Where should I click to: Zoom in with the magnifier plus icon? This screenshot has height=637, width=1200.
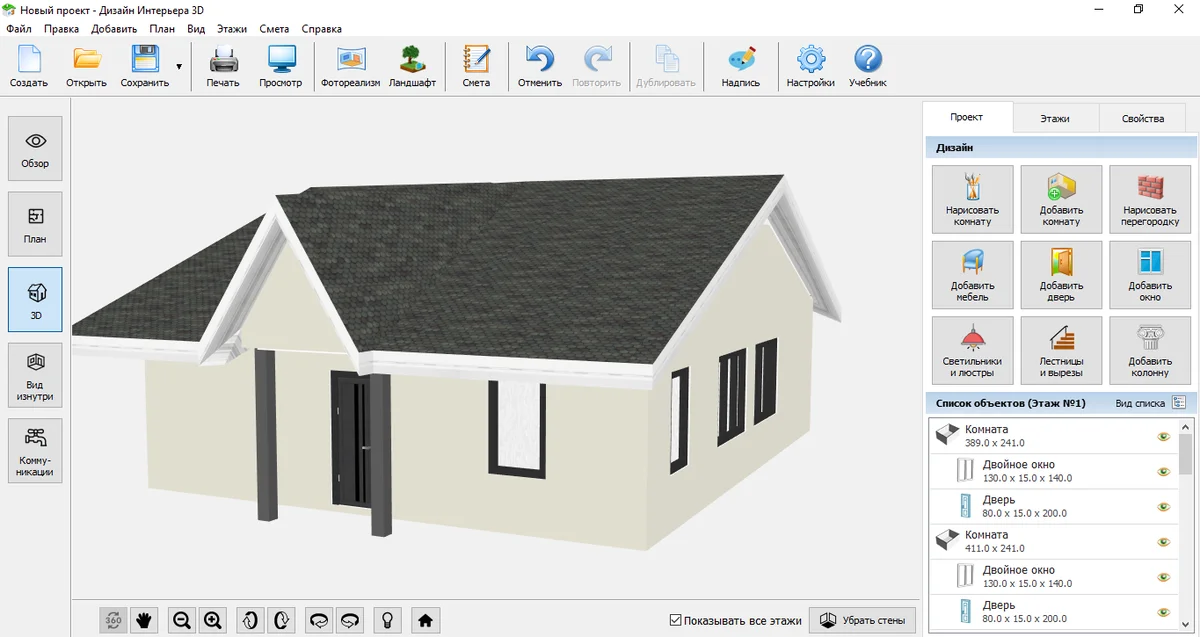[213, 620]
